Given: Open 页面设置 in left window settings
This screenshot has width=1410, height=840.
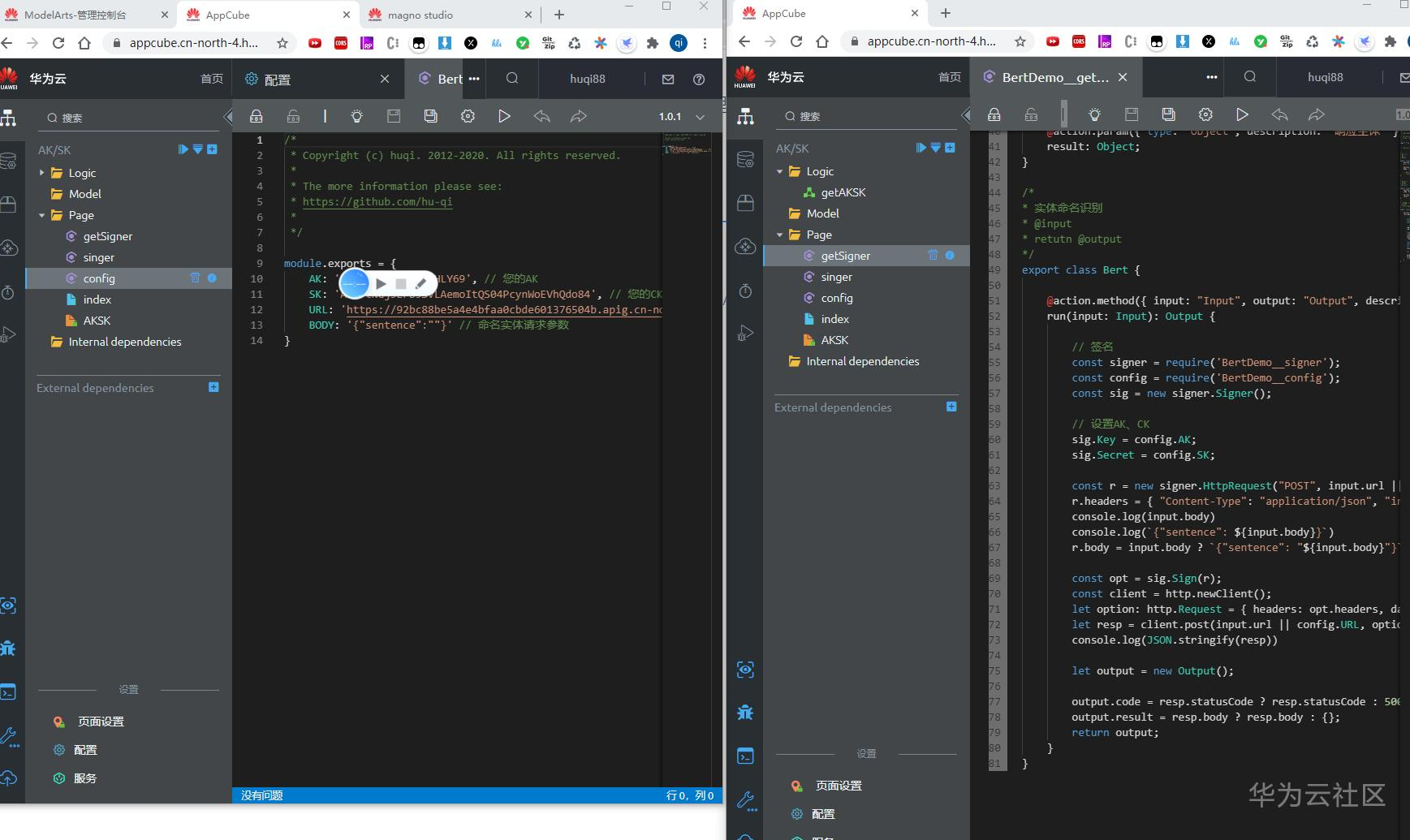Looking at the screenshot, I should click(101, 722).
